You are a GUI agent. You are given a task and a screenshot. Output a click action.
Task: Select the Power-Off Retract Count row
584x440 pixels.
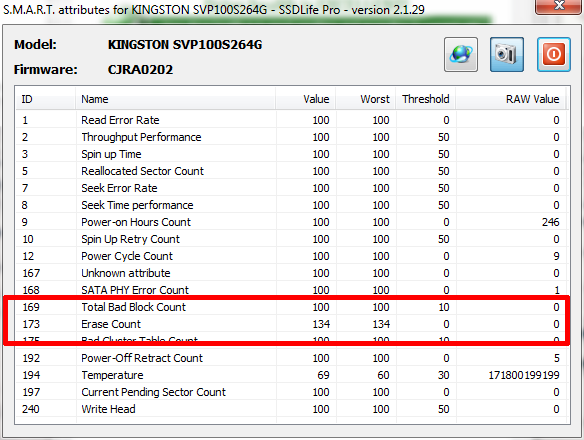(291, 358)
